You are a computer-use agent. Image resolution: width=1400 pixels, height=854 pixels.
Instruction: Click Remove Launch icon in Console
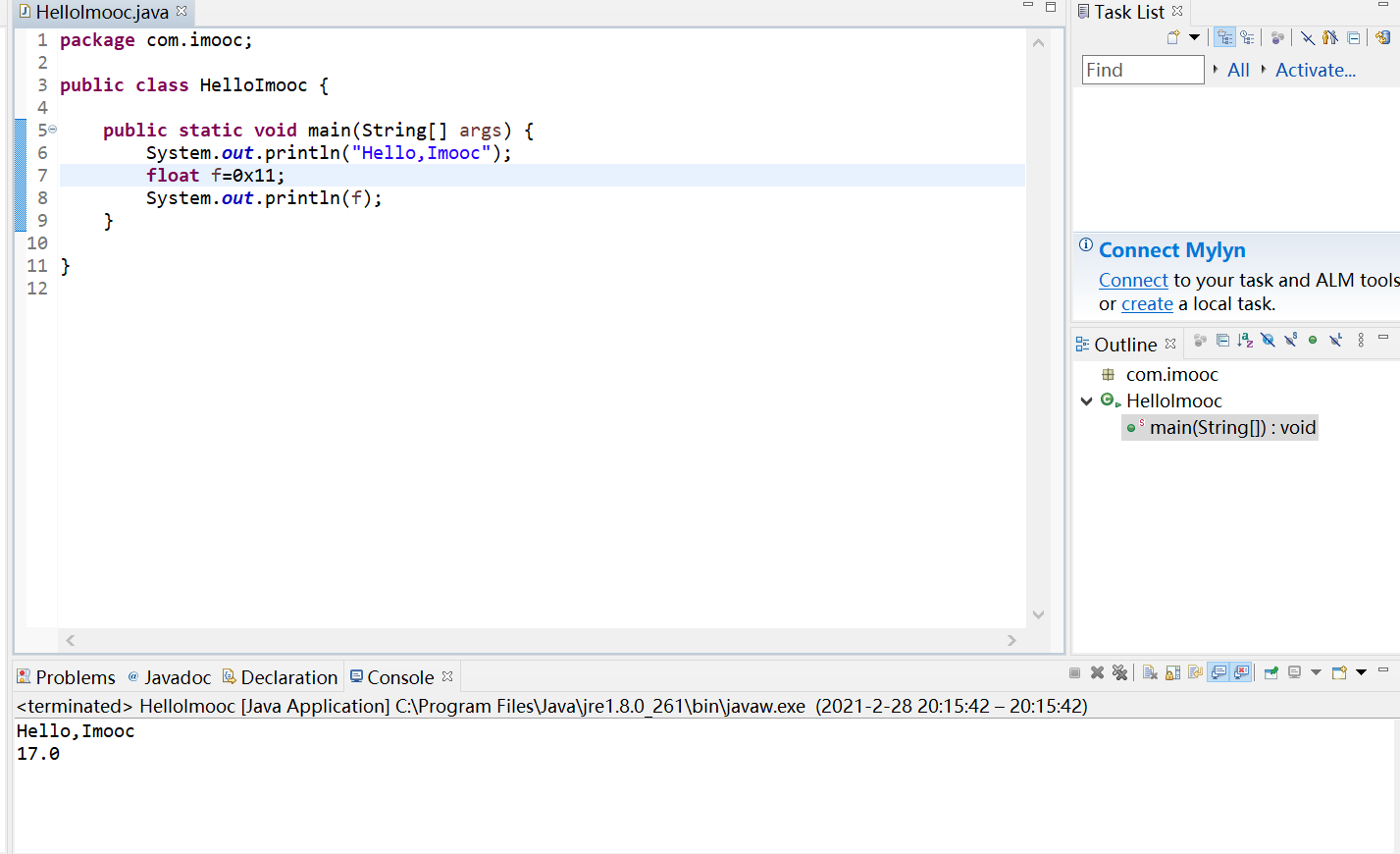point(1097,672)
